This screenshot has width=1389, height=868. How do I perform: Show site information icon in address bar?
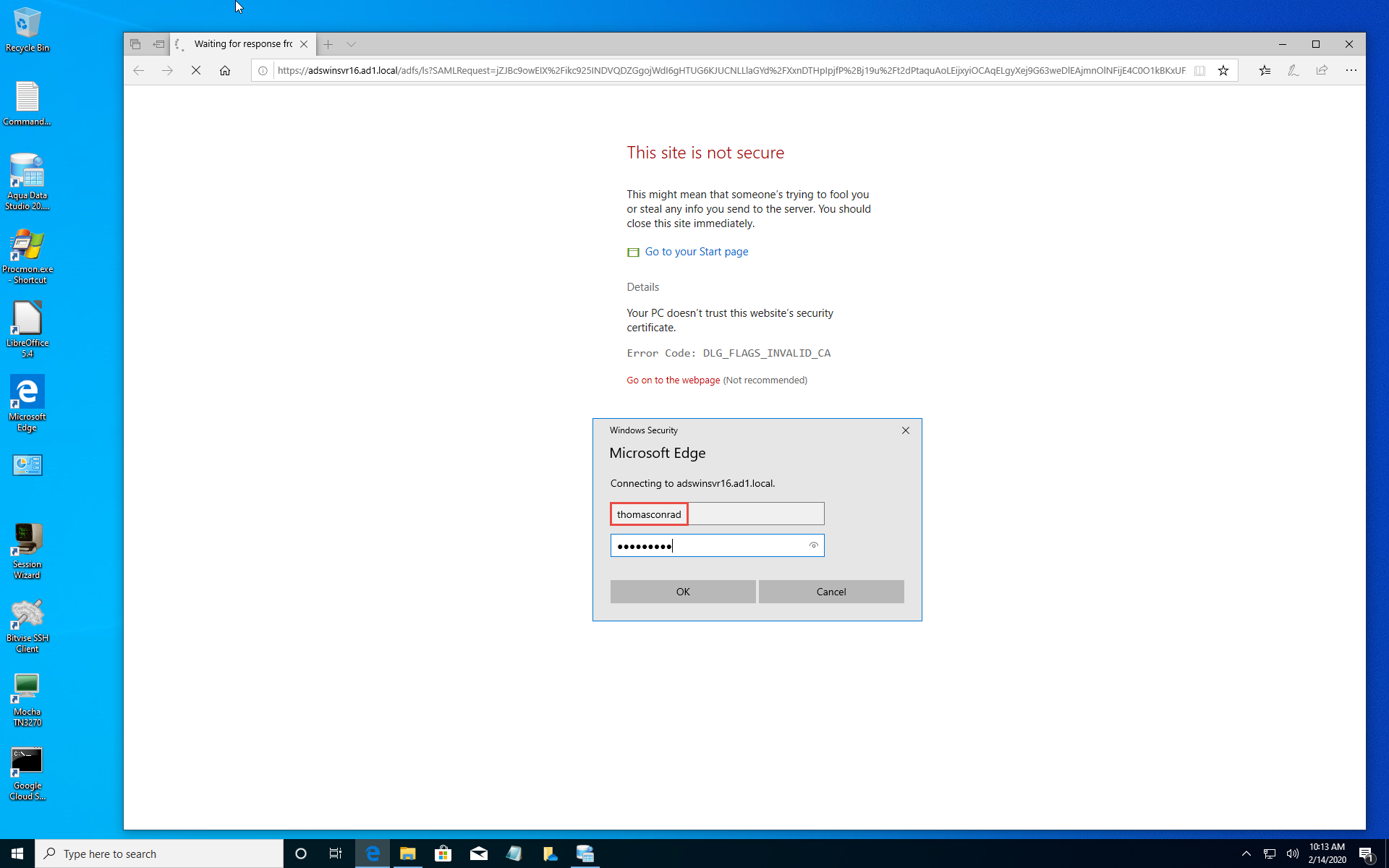point(263,70)
